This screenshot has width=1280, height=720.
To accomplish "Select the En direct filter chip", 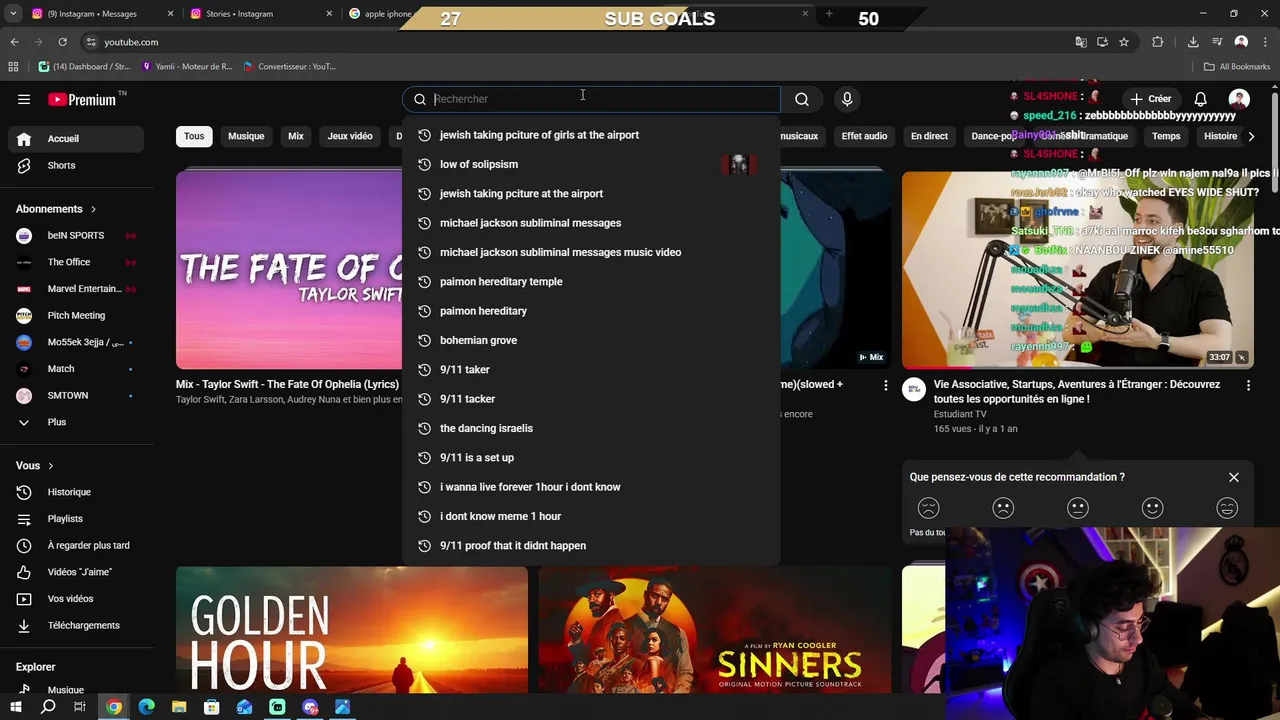I will 929,136.
